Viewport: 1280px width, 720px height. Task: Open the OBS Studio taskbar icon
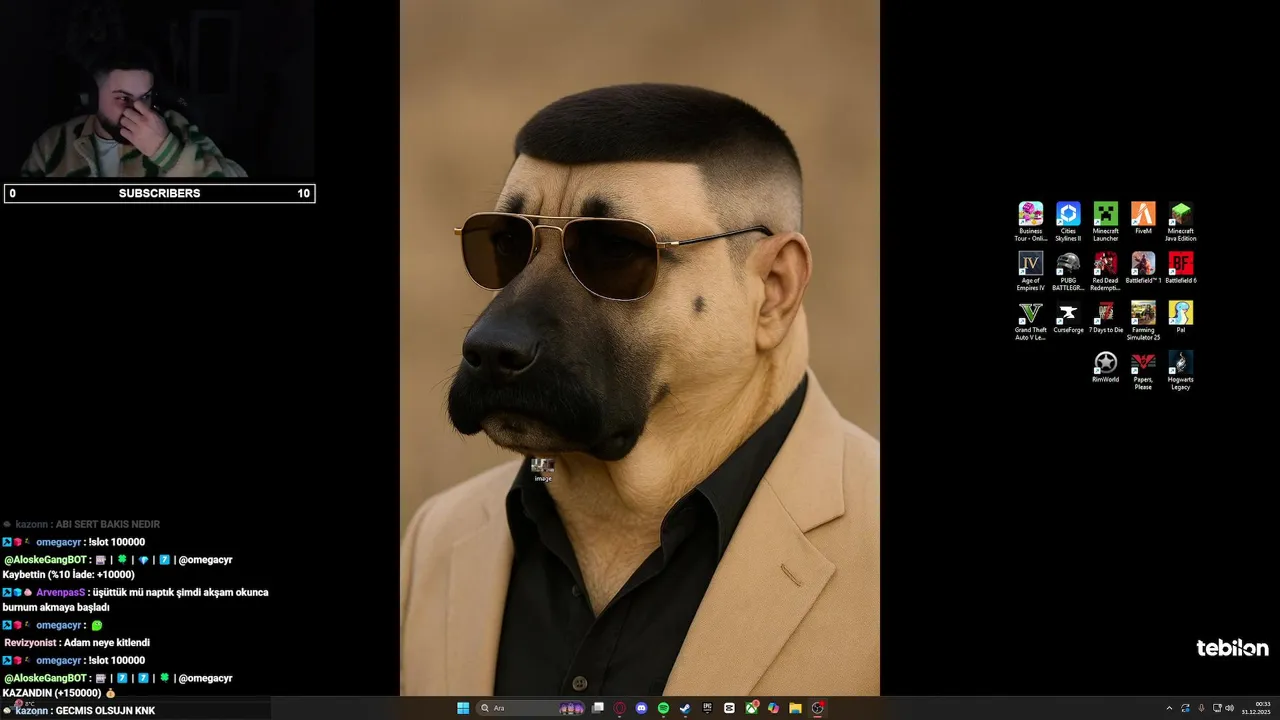pos(817,708)
